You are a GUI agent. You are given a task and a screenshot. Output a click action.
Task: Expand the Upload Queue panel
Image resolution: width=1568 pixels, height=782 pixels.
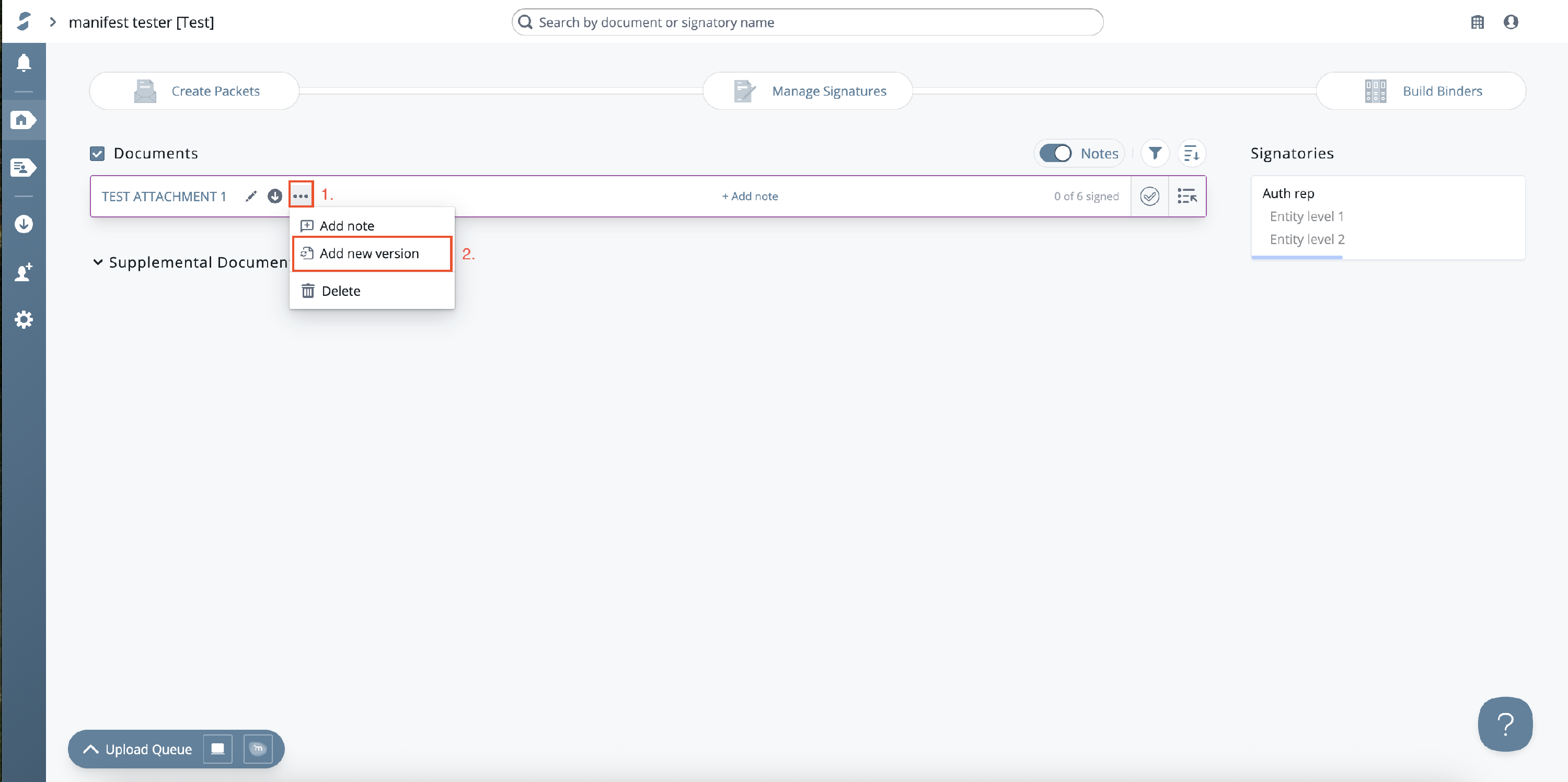coord(91,749)
